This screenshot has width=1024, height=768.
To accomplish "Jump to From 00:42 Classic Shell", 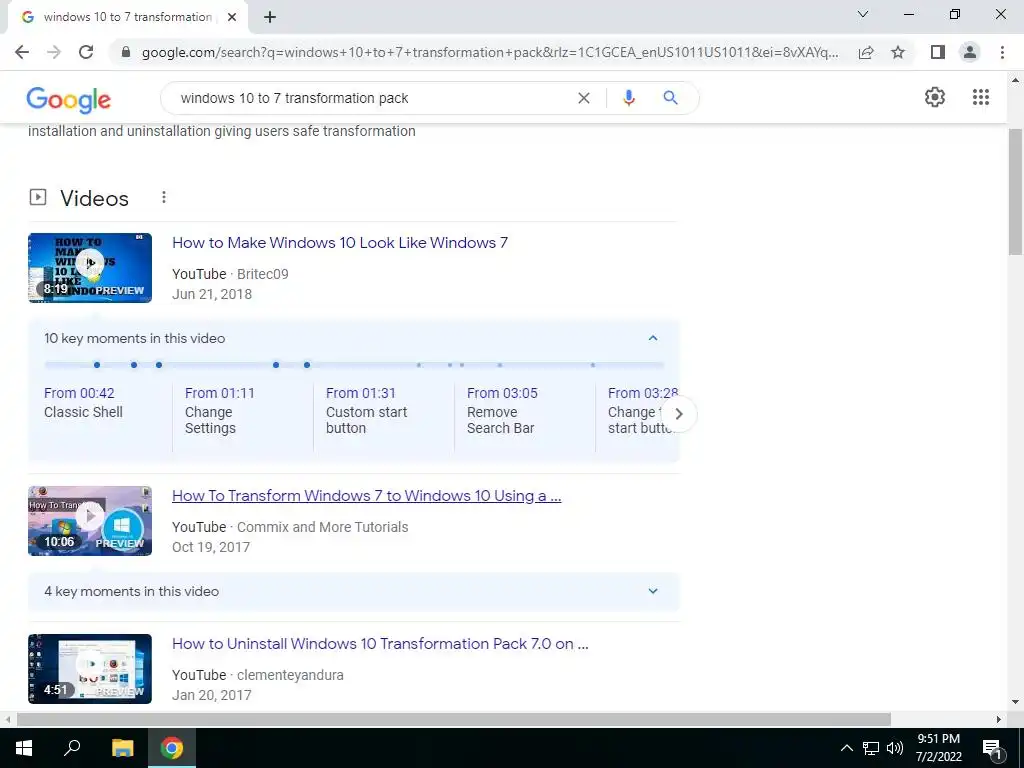I will 84,402.
